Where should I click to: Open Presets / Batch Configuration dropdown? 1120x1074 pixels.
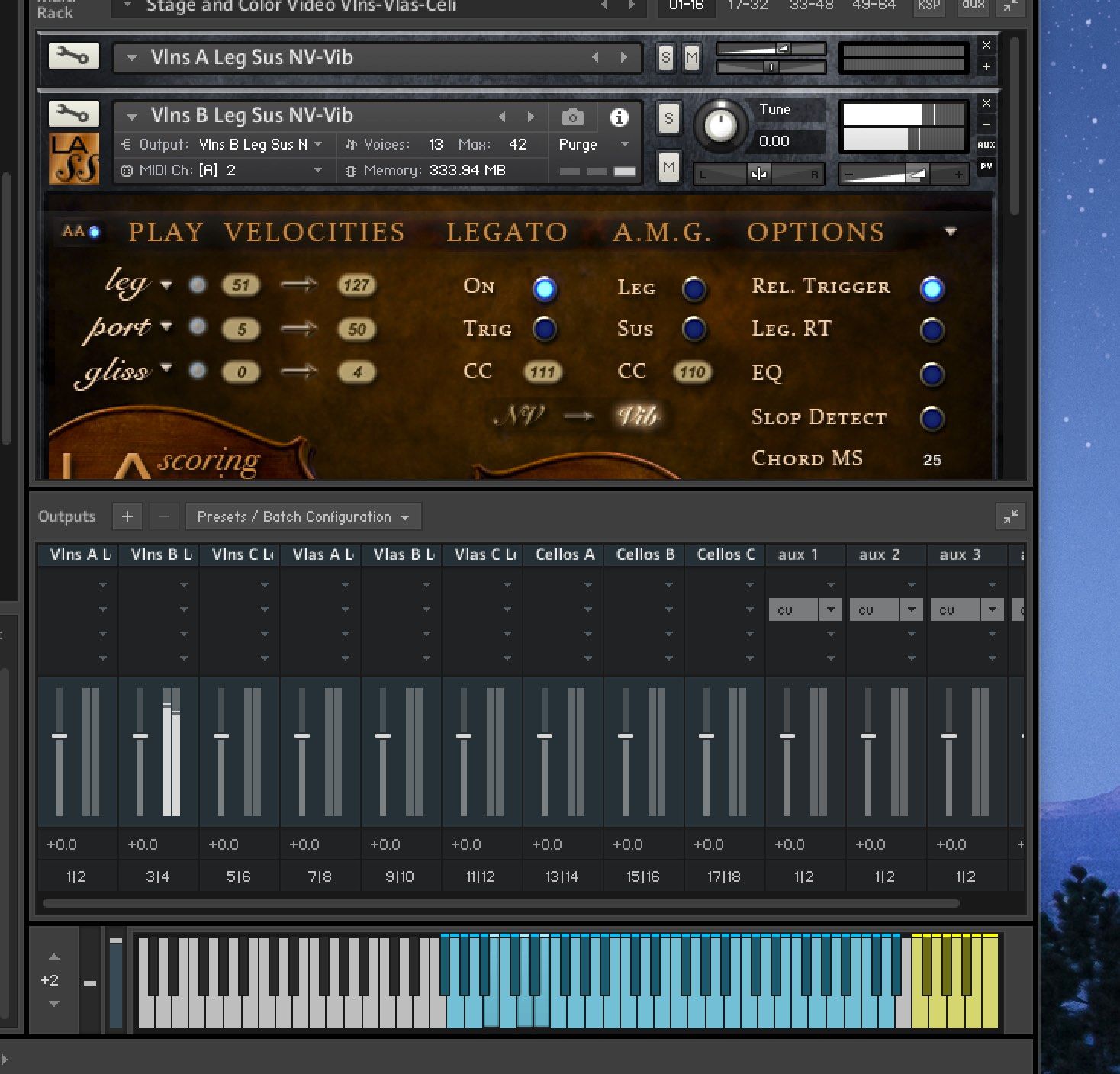coord(303,517)
